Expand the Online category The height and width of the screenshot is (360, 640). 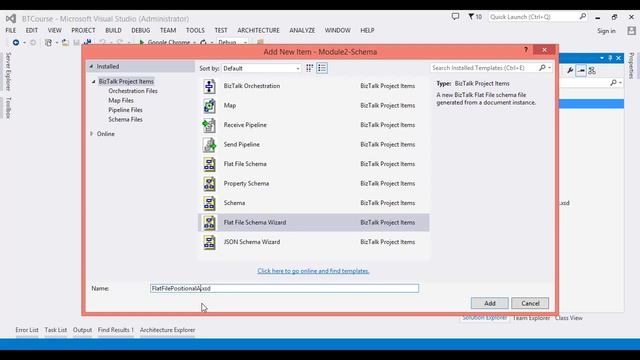click(91, 134)
